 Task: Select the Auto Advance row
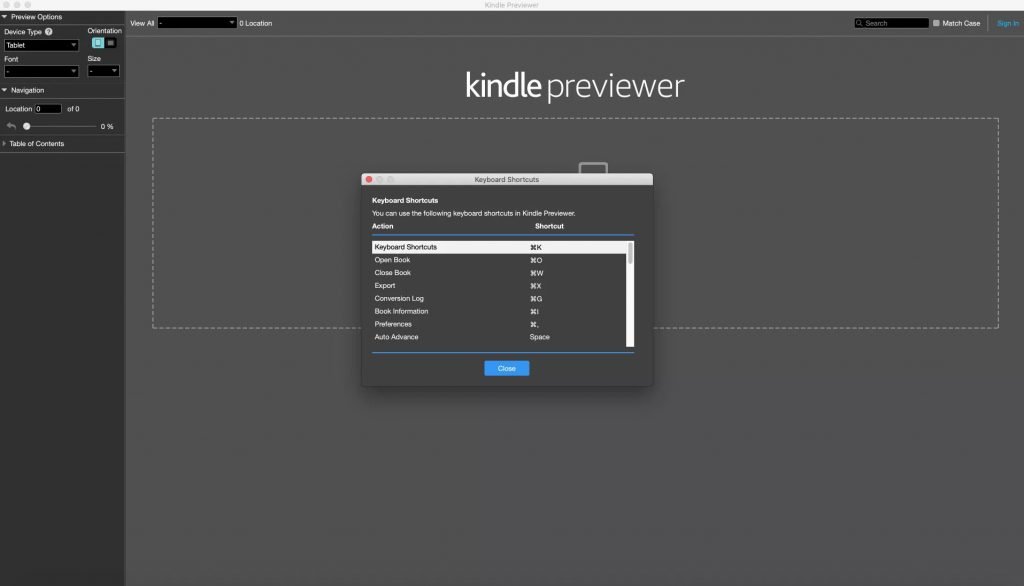tap(499, 337)
